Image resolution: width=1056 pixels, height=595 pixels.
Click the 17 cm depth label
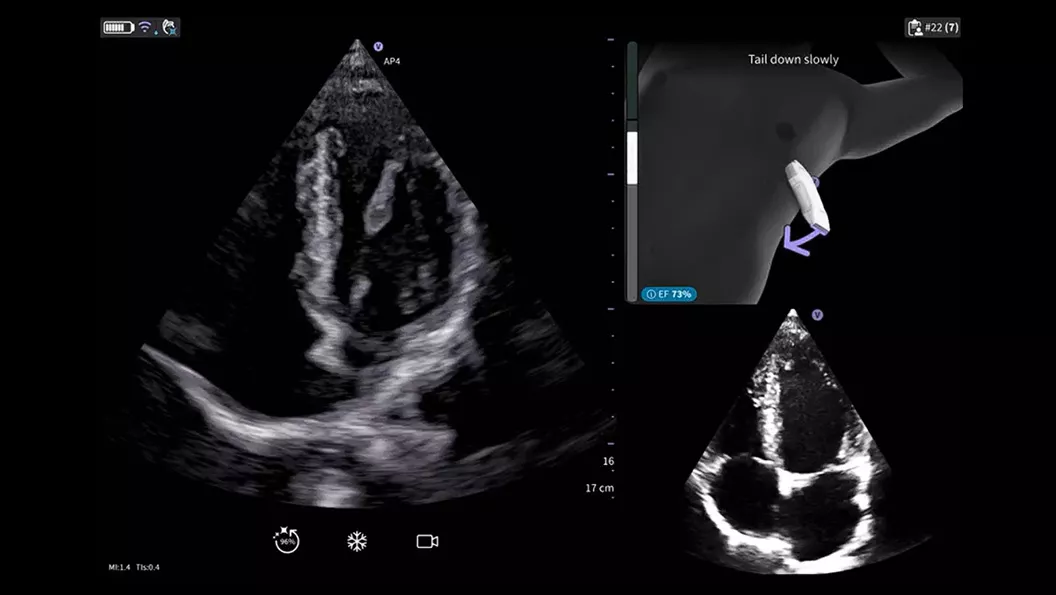[x=599, y=488]
